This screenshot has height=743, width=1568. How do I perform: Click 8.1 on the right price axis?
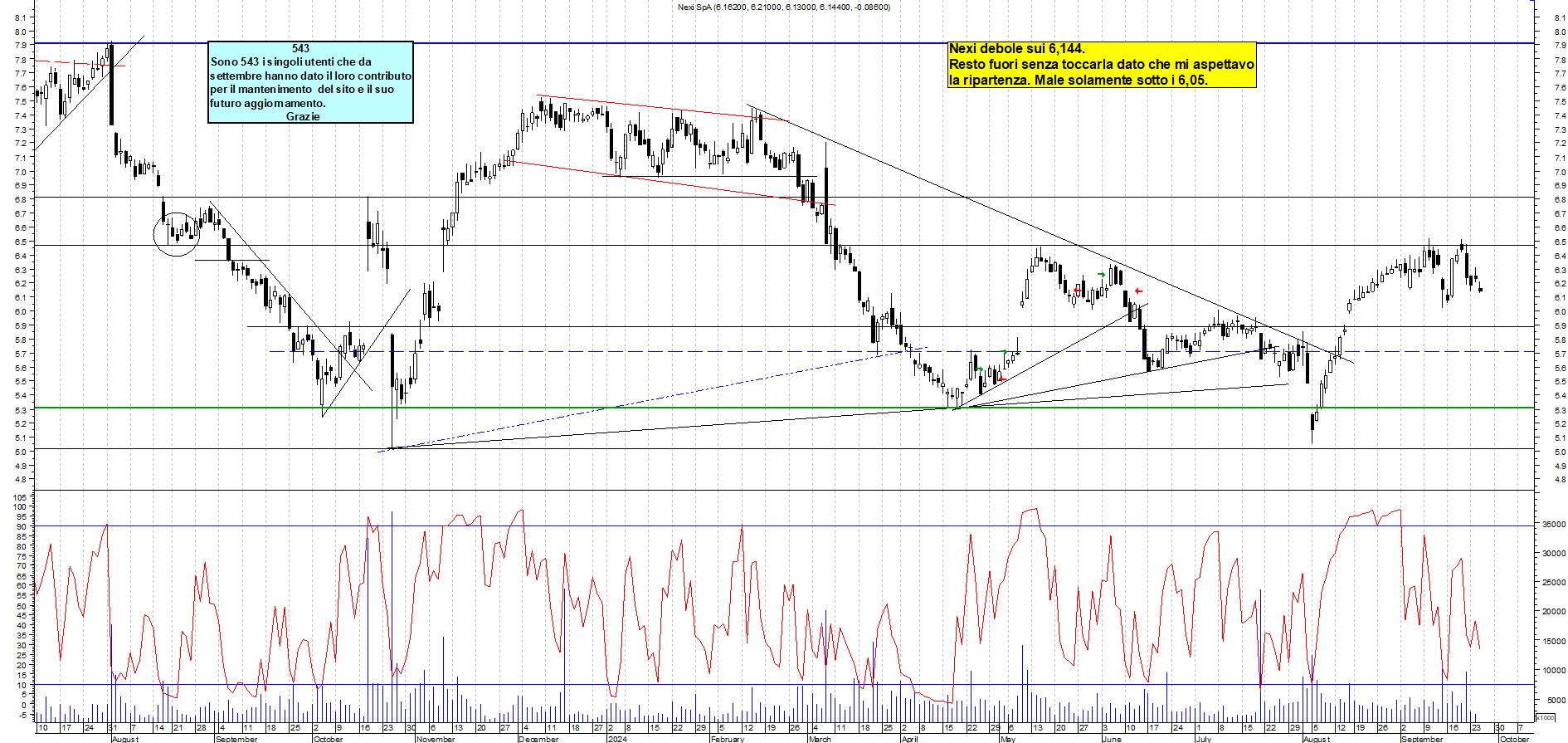(x=1561, y=17)
